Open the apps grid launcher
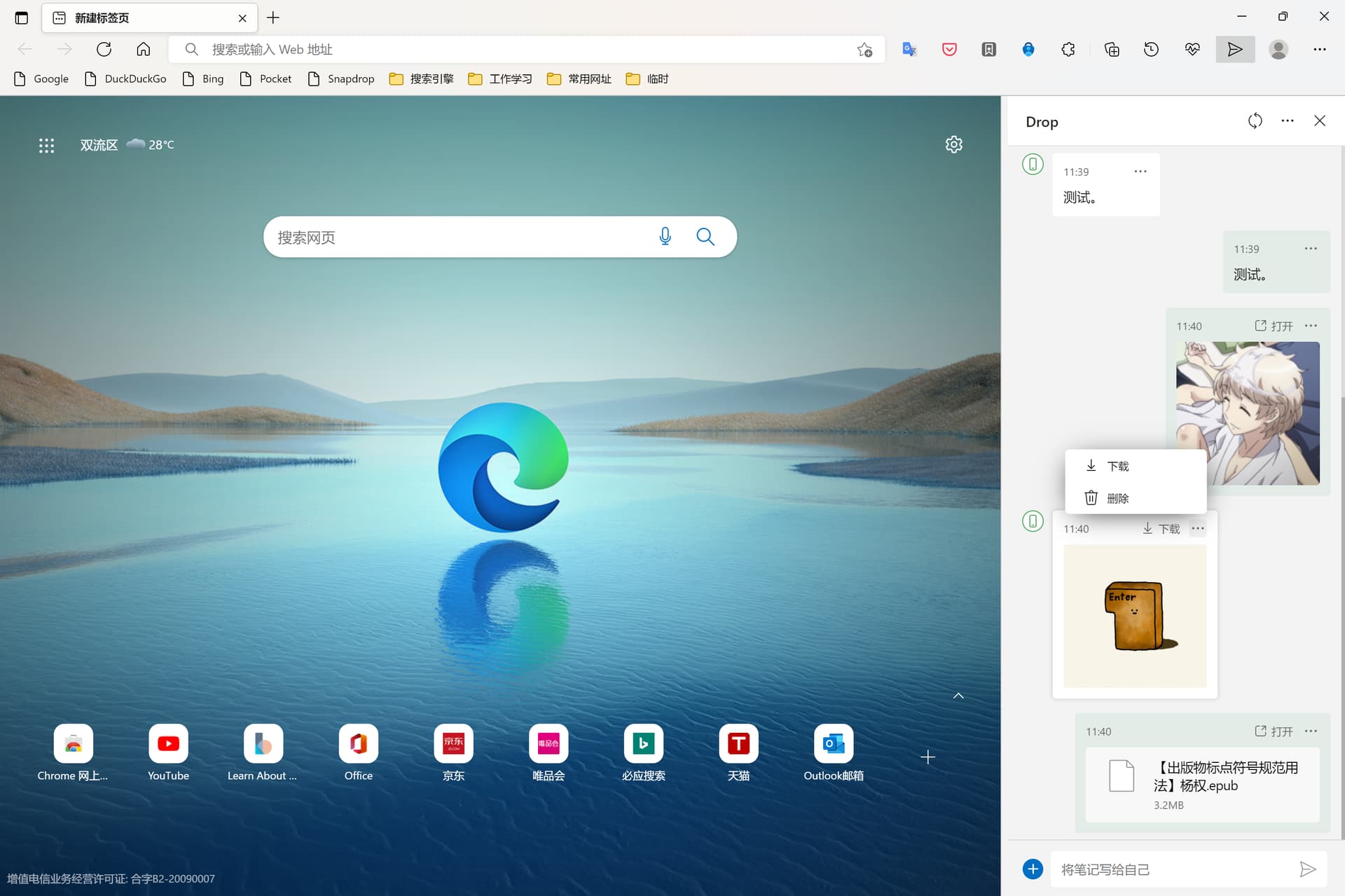The image size is (1345, 896). click(x=46, y=145)
